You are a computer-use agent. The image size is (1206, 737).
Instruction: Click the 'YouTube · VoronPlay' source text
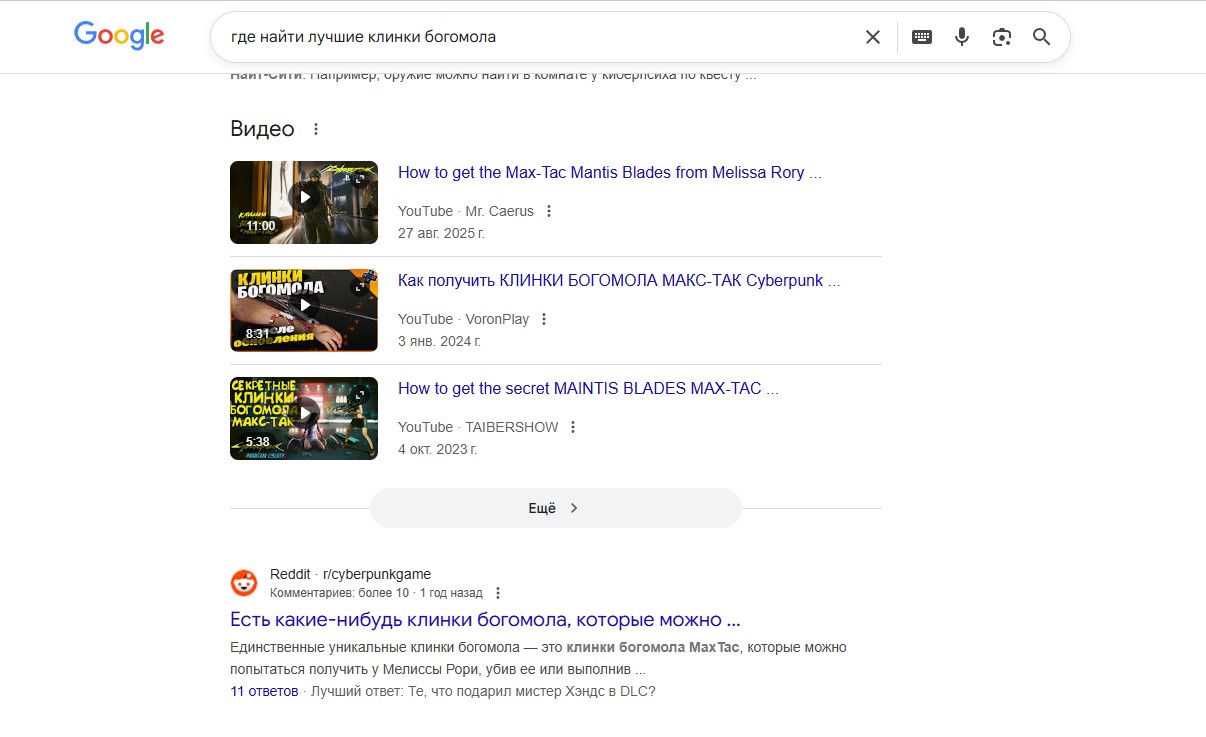(x=464, y=319)
